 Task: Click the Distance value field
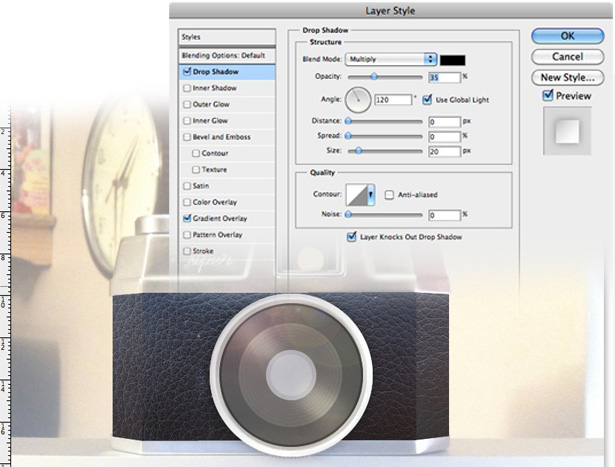pyautogui.click(x=444, y=122)
